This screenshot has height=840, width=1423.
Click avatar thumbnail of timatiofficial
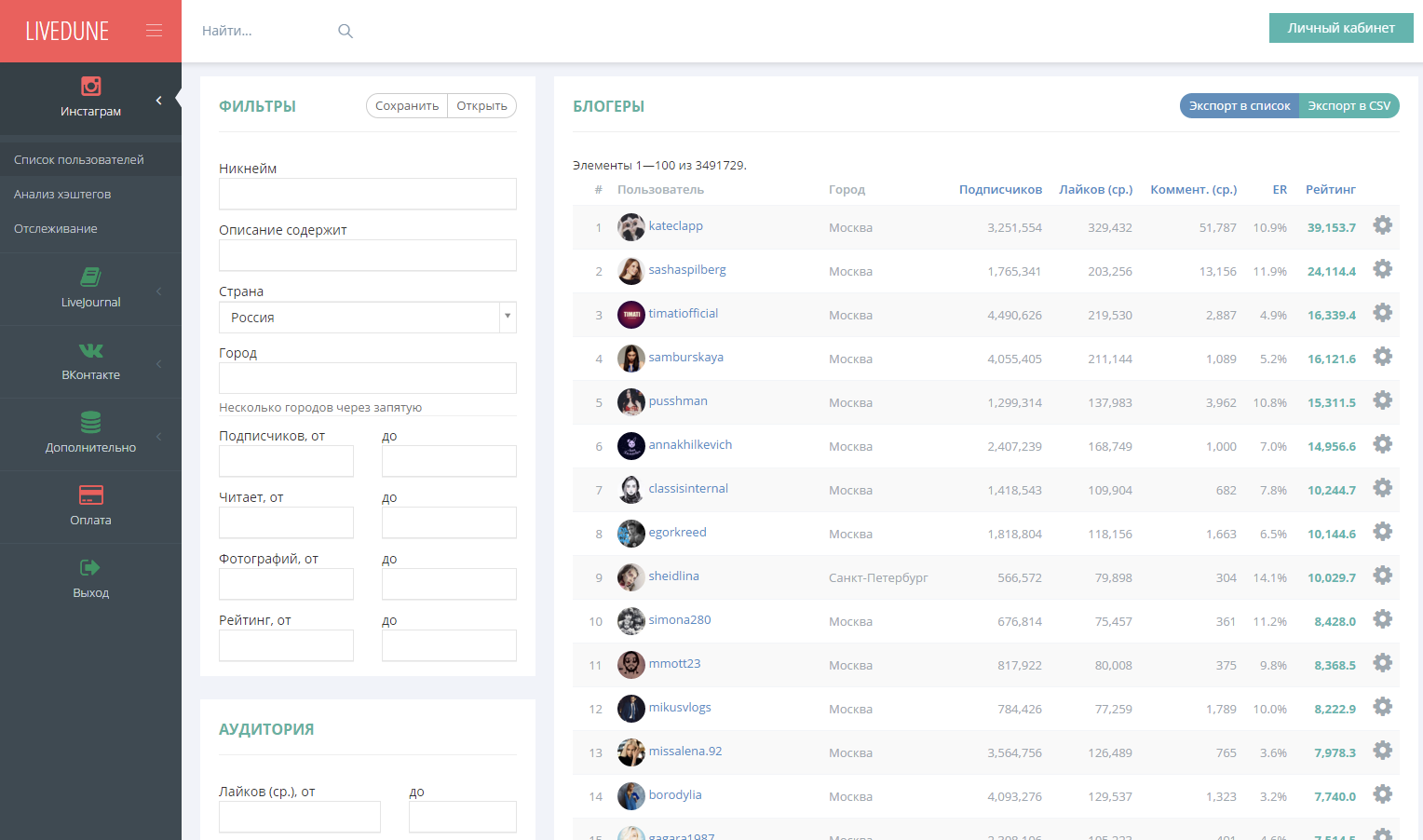click(630, 315)
